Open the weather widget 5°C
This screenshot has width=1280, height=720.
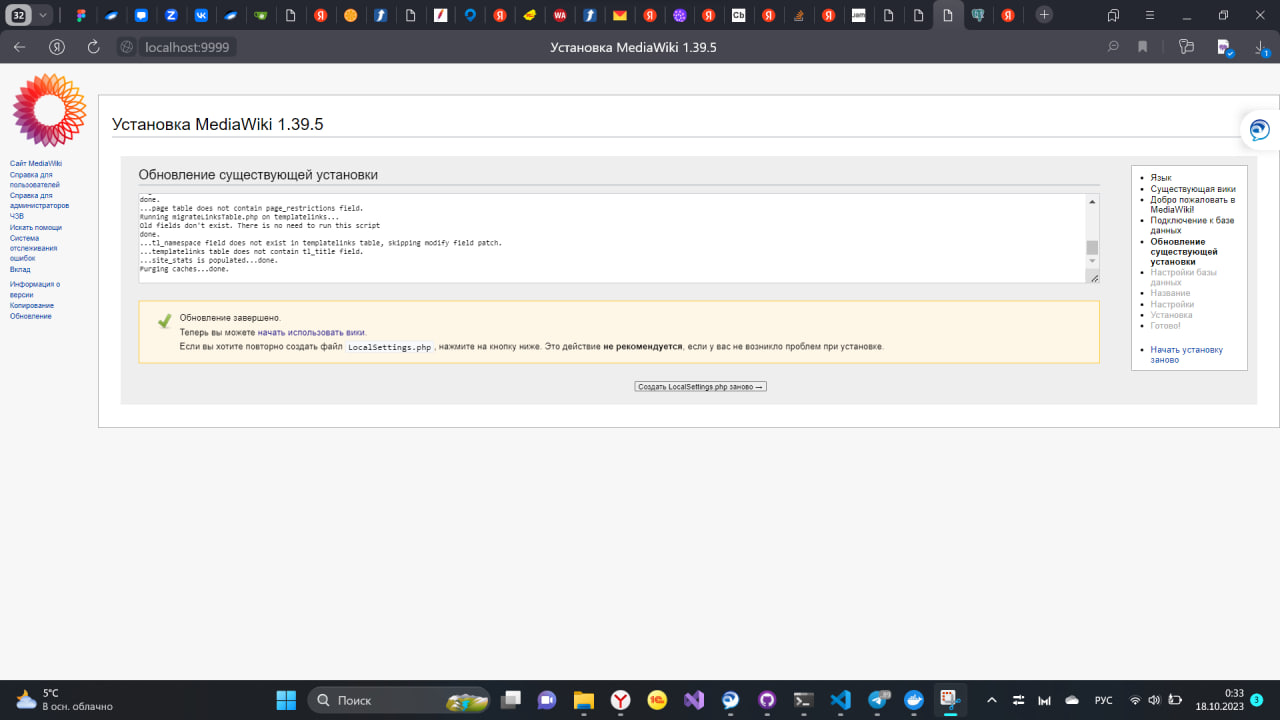pyautogui.click(x=64, y=700)
